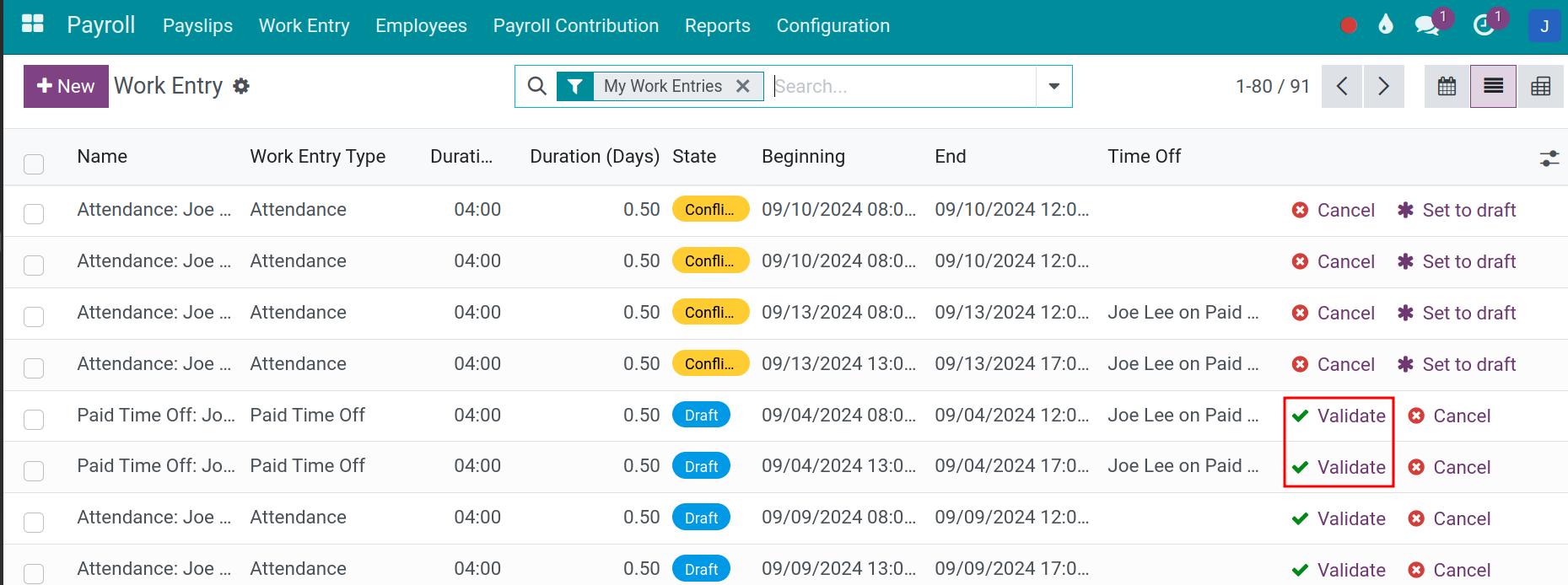Check the second 09/10/2024 attendance row
Viewport: 1568px width, 585px height.
[34, 266]
